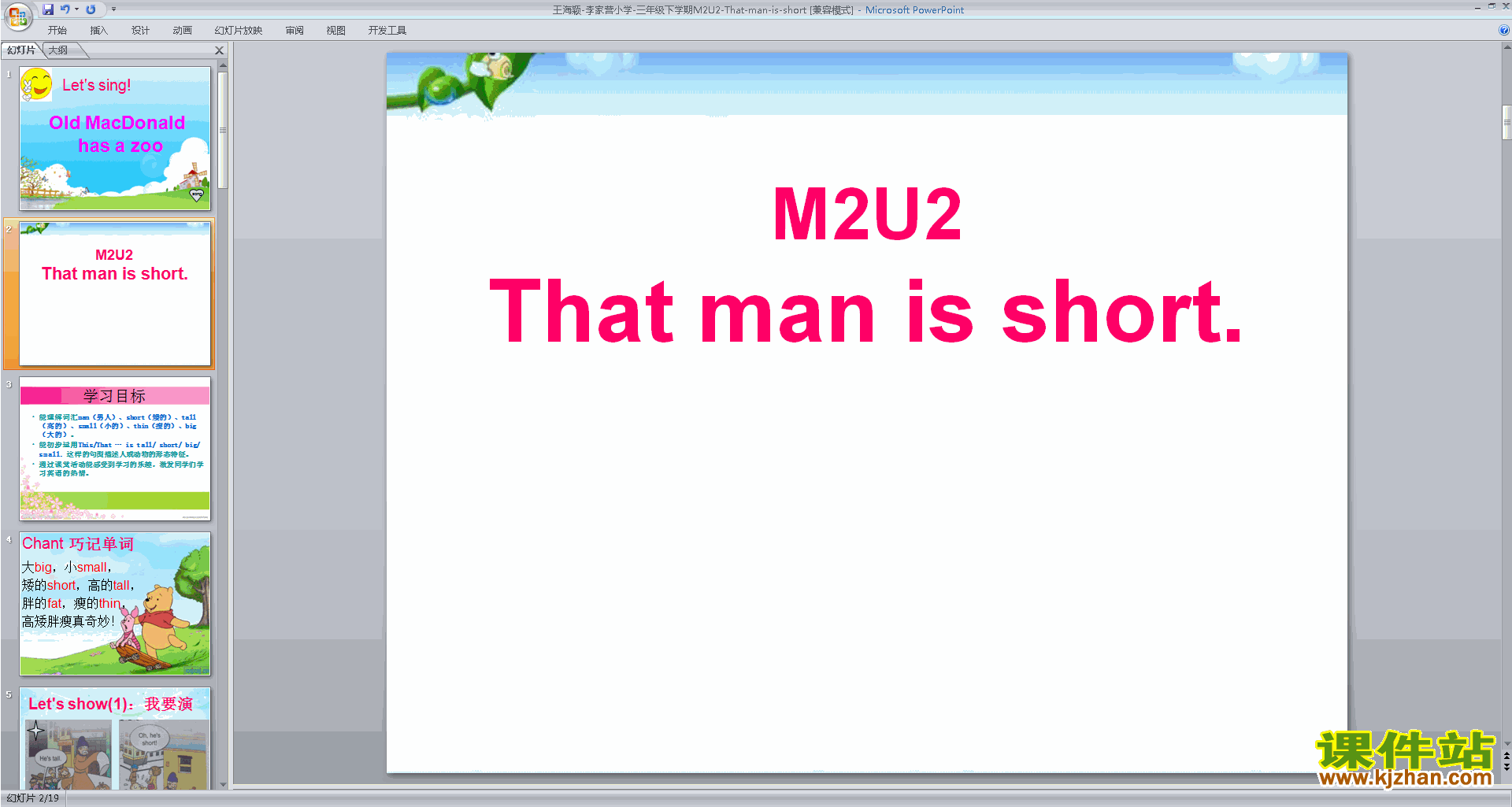Click the thumbnail pane scrollbar up arrow
The height and width of the screenshot is (807, 1512).
click(224, 66)
